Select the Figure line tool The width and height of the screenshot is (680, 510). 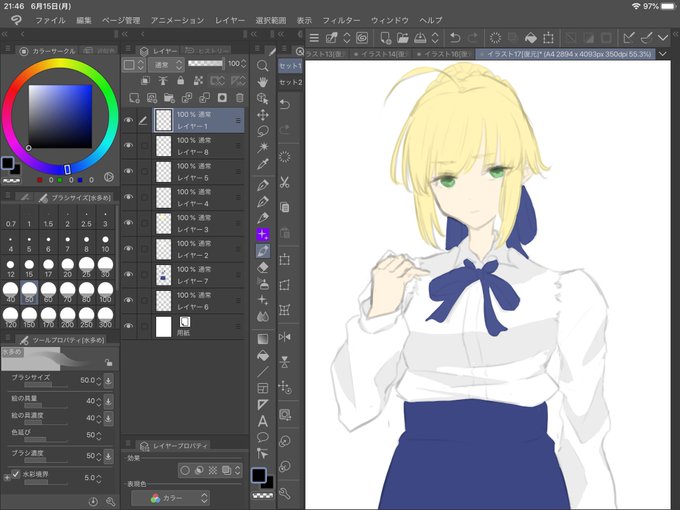pos(262,372)
